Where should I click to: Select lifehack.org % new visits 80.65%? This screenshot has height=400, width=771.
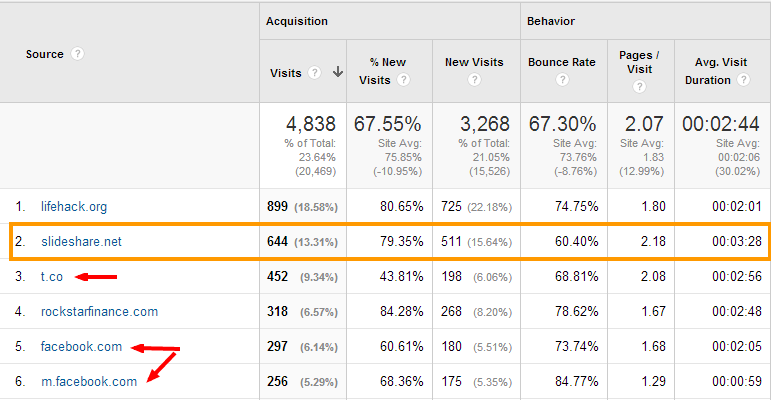click(x=401, y=206)
